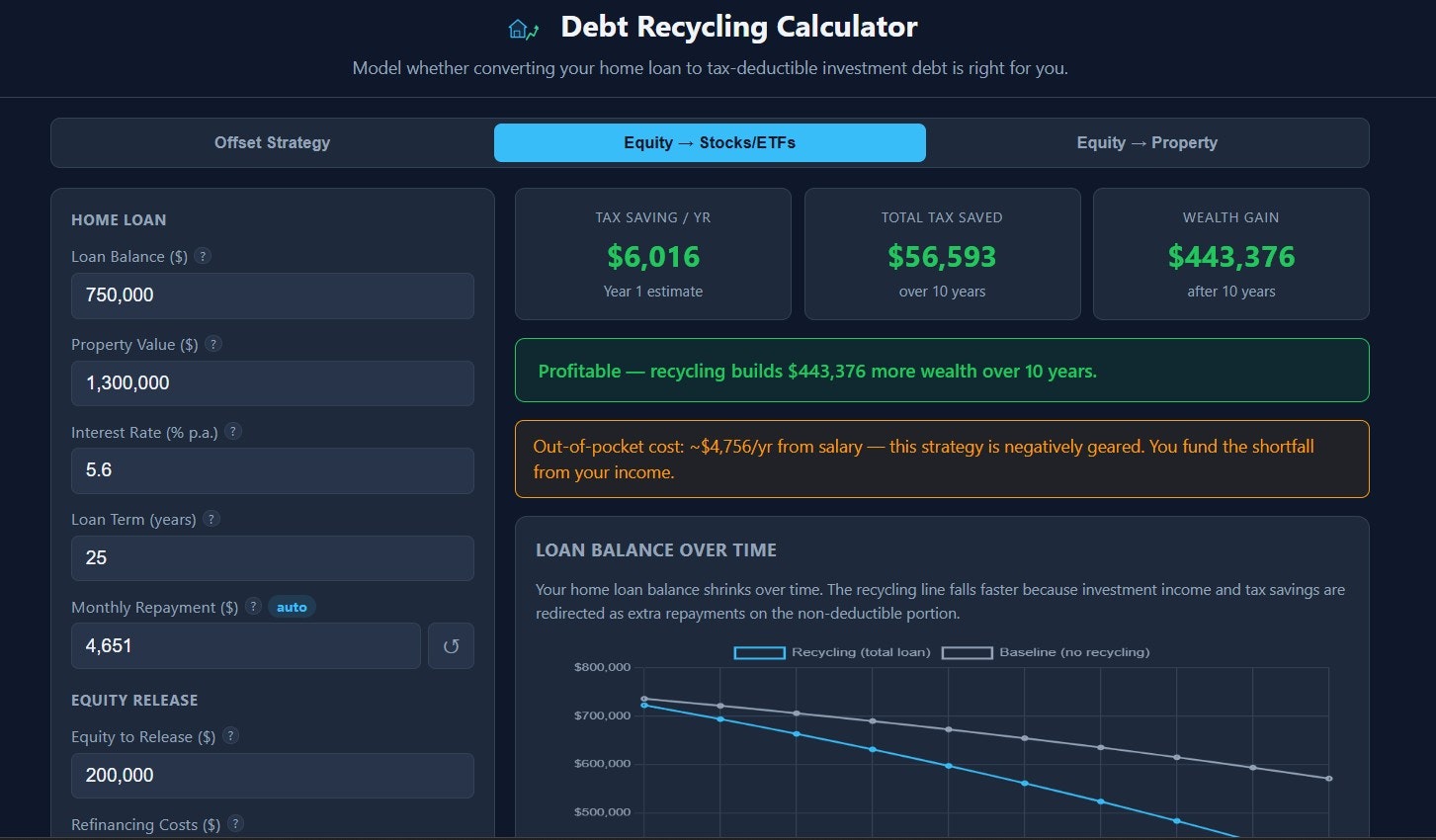This screenshot has height=840, width=1436.
Task: Click the house-and-chart logo icon in header
Action: pos(524,29)
